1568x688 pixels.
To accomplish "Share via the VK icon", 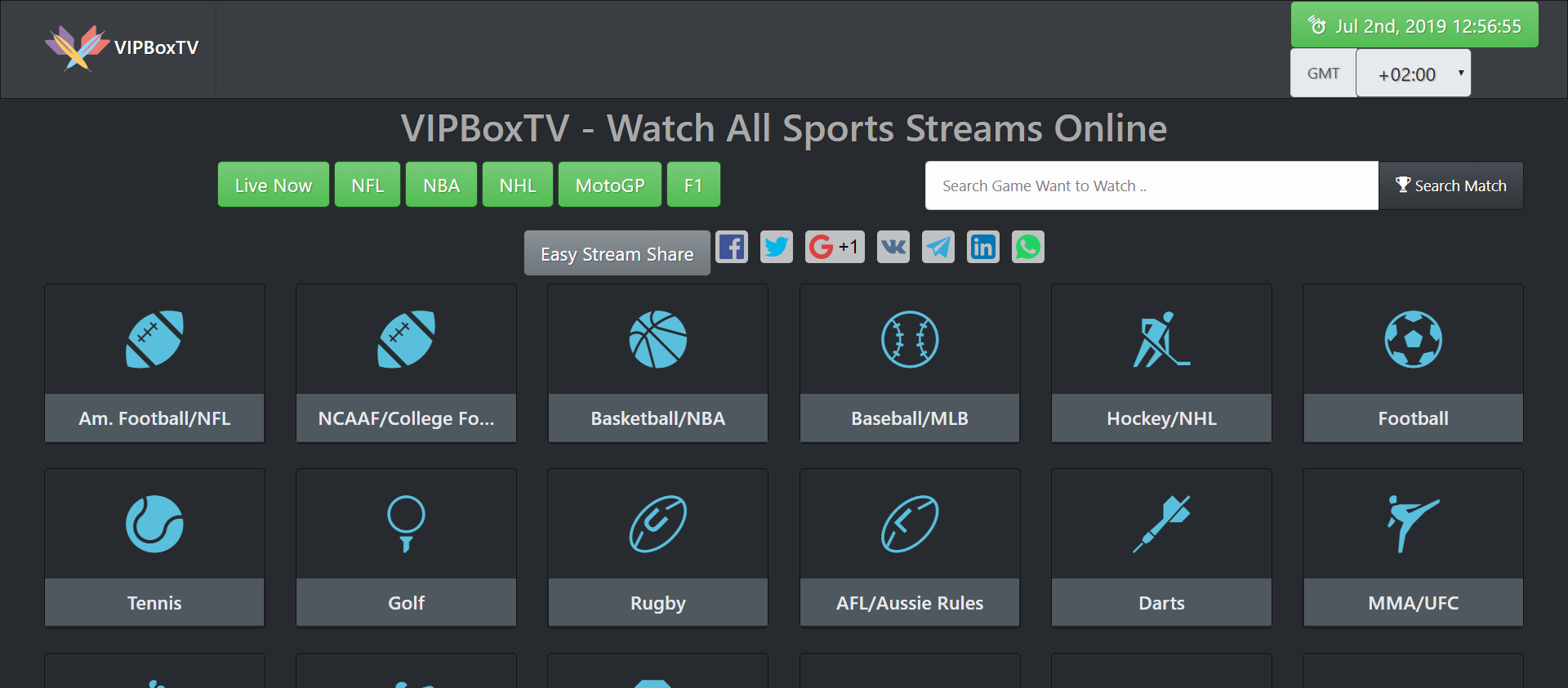I will point(893,247).
